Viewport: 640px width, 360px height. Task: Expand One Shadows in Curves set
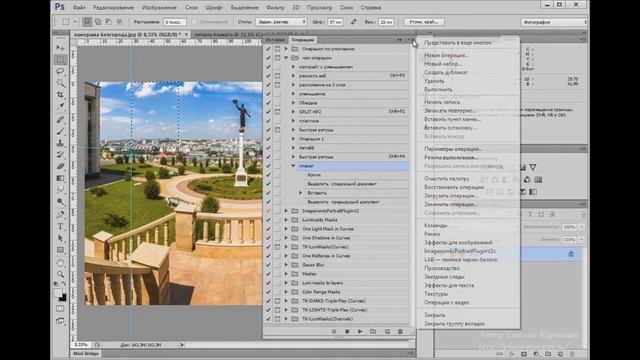pyautogui.click(x=287, y=238)
